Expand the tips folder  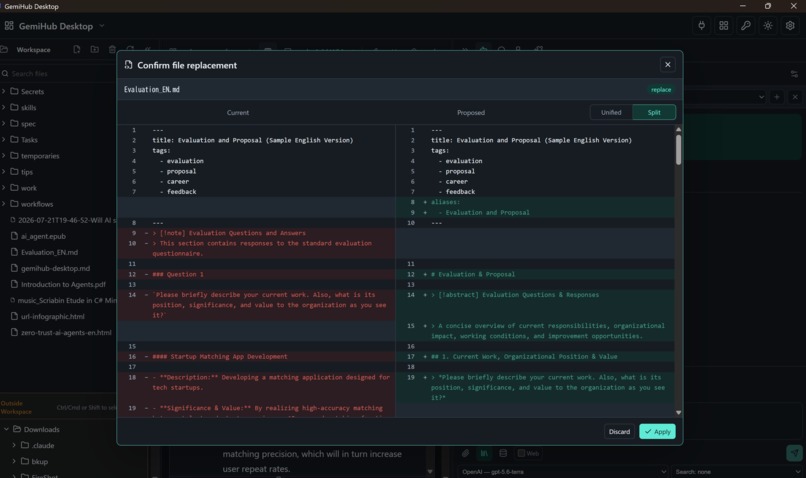point(4,172)
